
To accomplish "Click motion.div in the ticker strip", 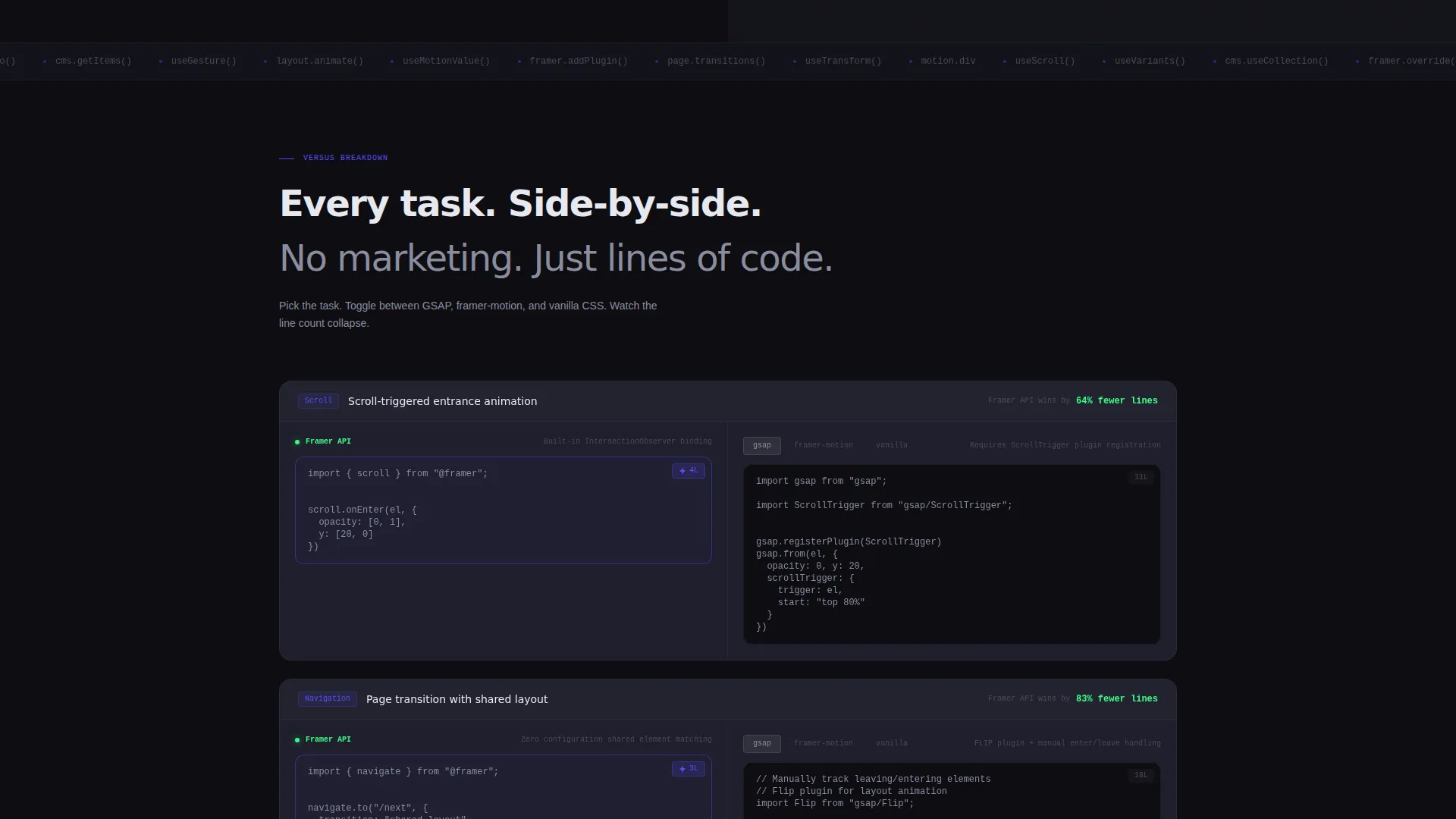I will [x=948, y=61].
